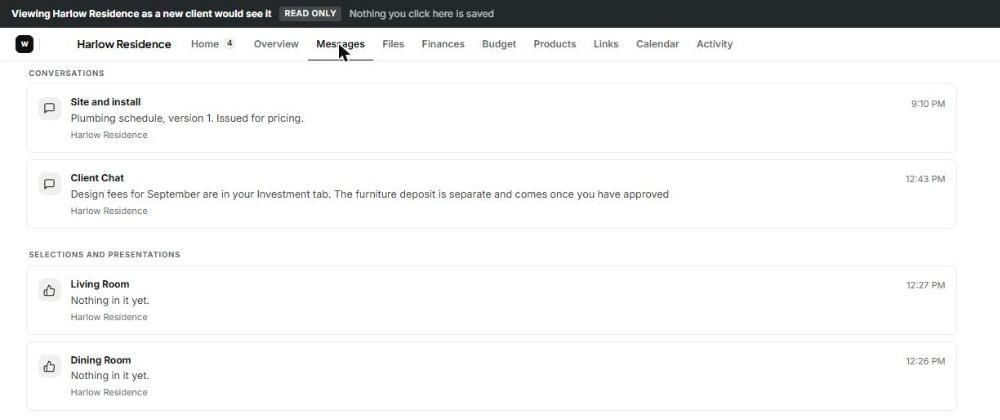
Task: Click 'Plumbing schedule, version 1' message preview
Action: [x=187, y=119]
